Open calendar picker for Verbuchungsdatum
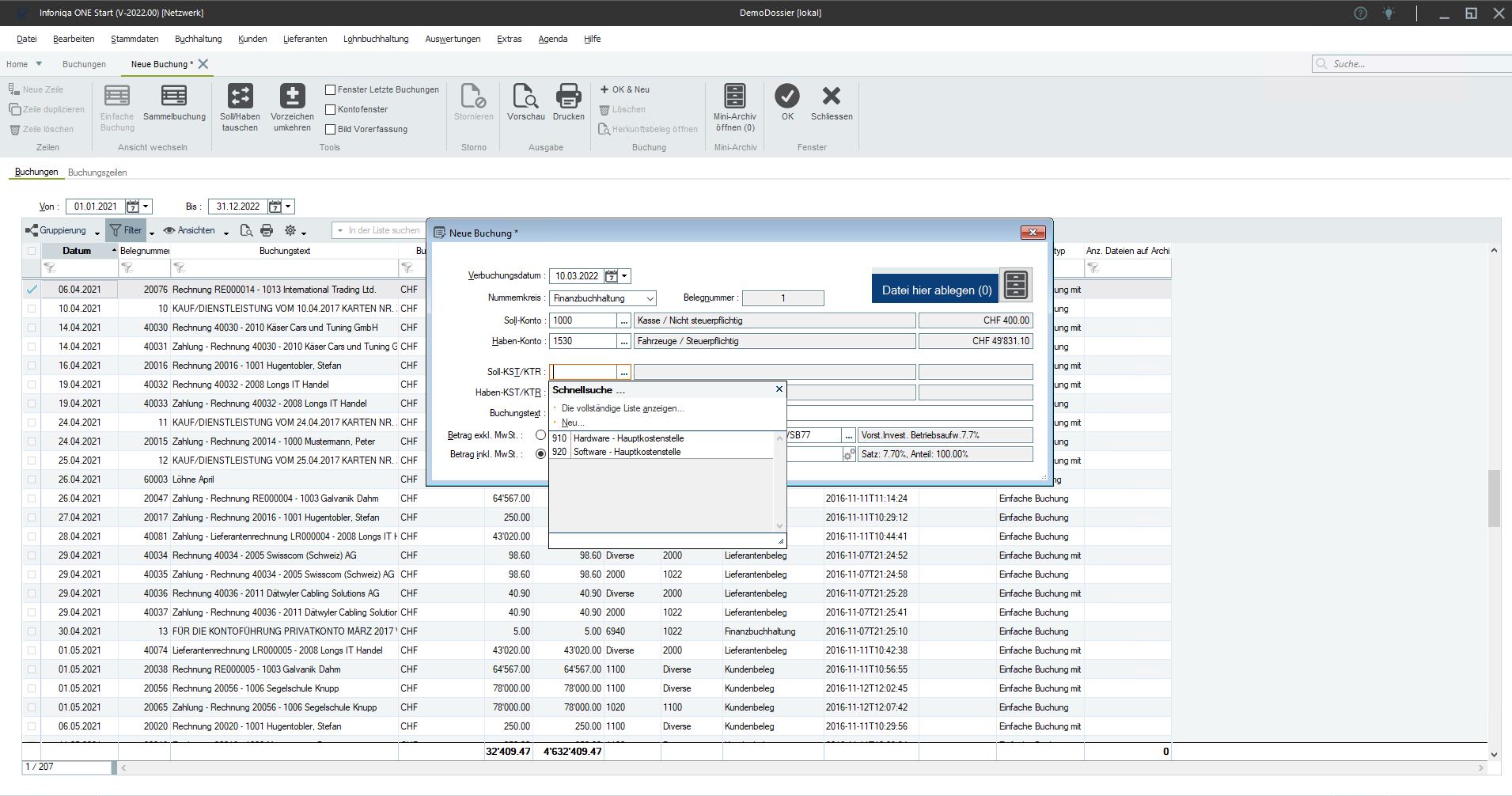The width and height of the screenshot is (1512, 796). point(612,276)
